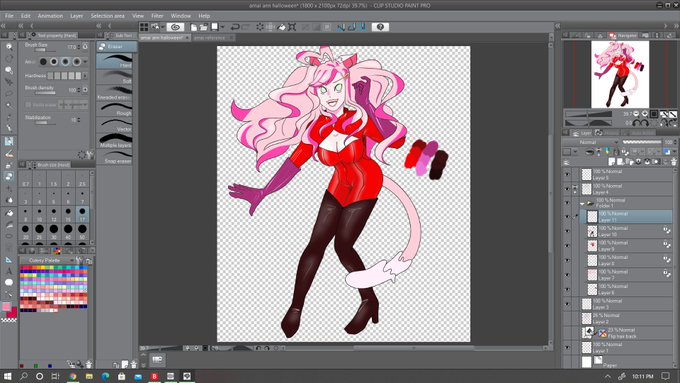Select the Flip hair back layer
This screenshot has height=383, width=680.
click(627, 333)
